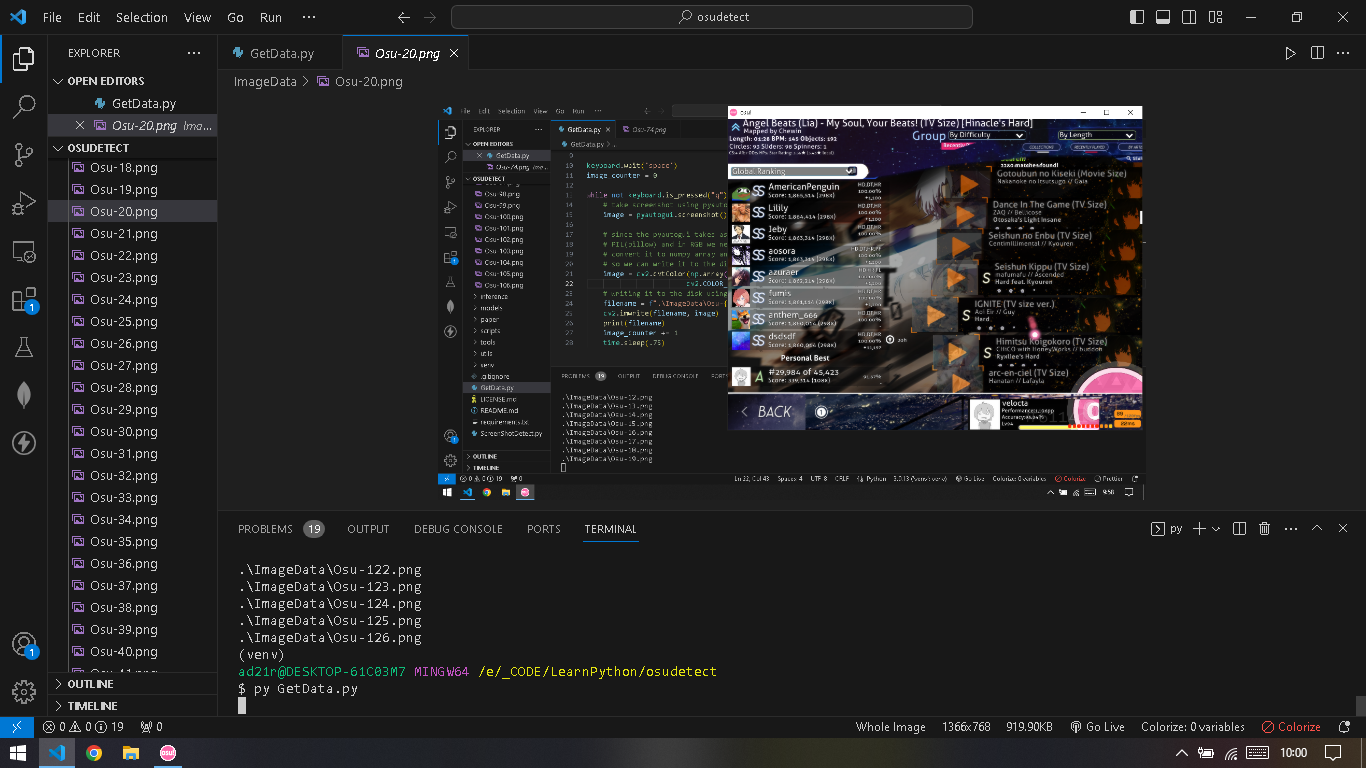
Task: Open the Search view in activity bar
Action: (x=24, y=106)
